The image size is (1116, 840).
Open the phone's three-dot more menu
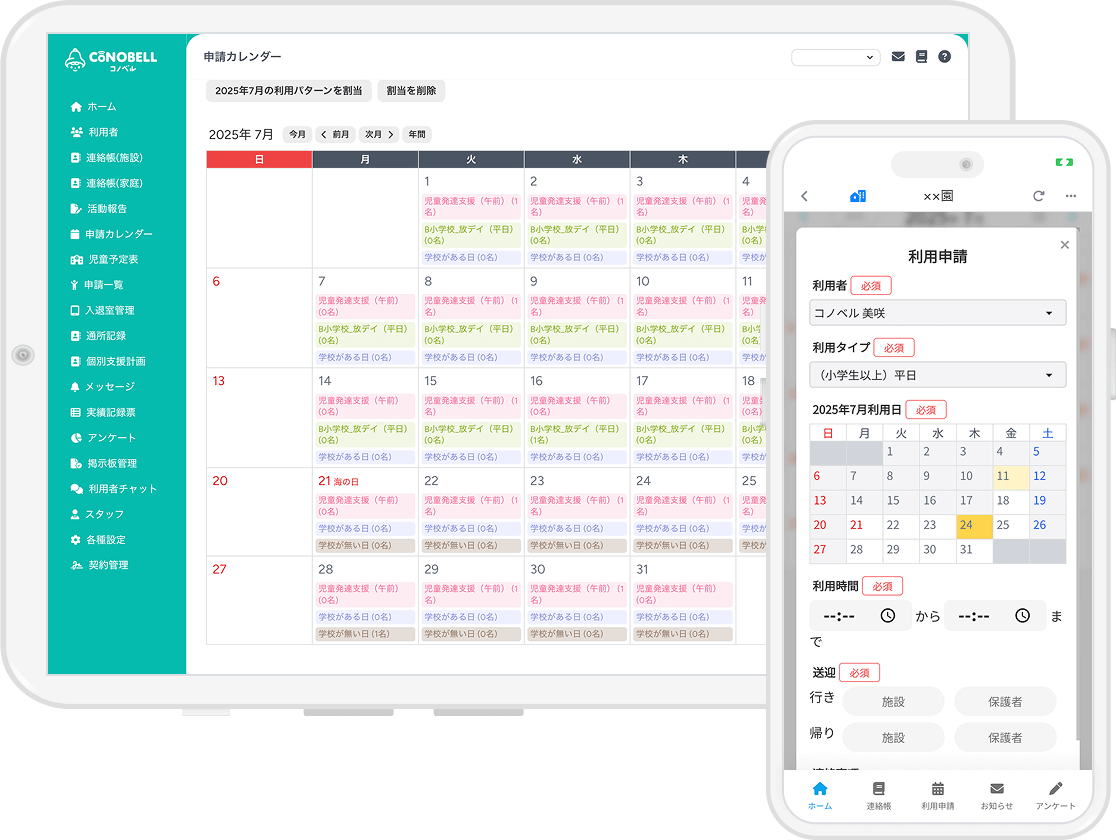pyautogui.click(x=1071, y=196)
